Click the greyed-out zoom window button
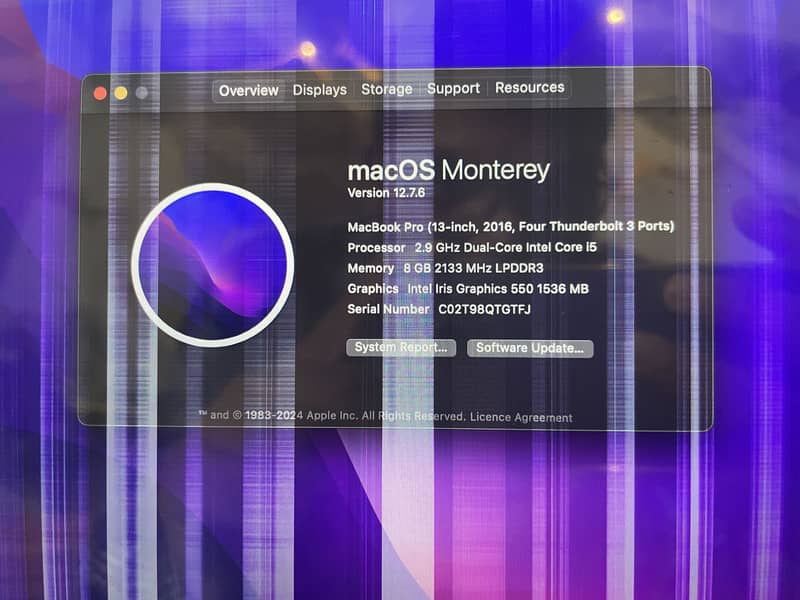 (x=142, y=93)
